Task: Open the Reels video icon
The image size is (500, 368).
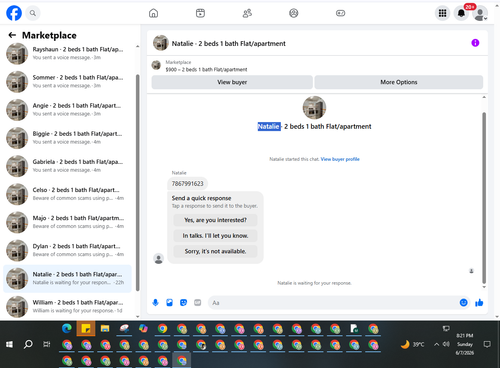Action: (200, 13)
